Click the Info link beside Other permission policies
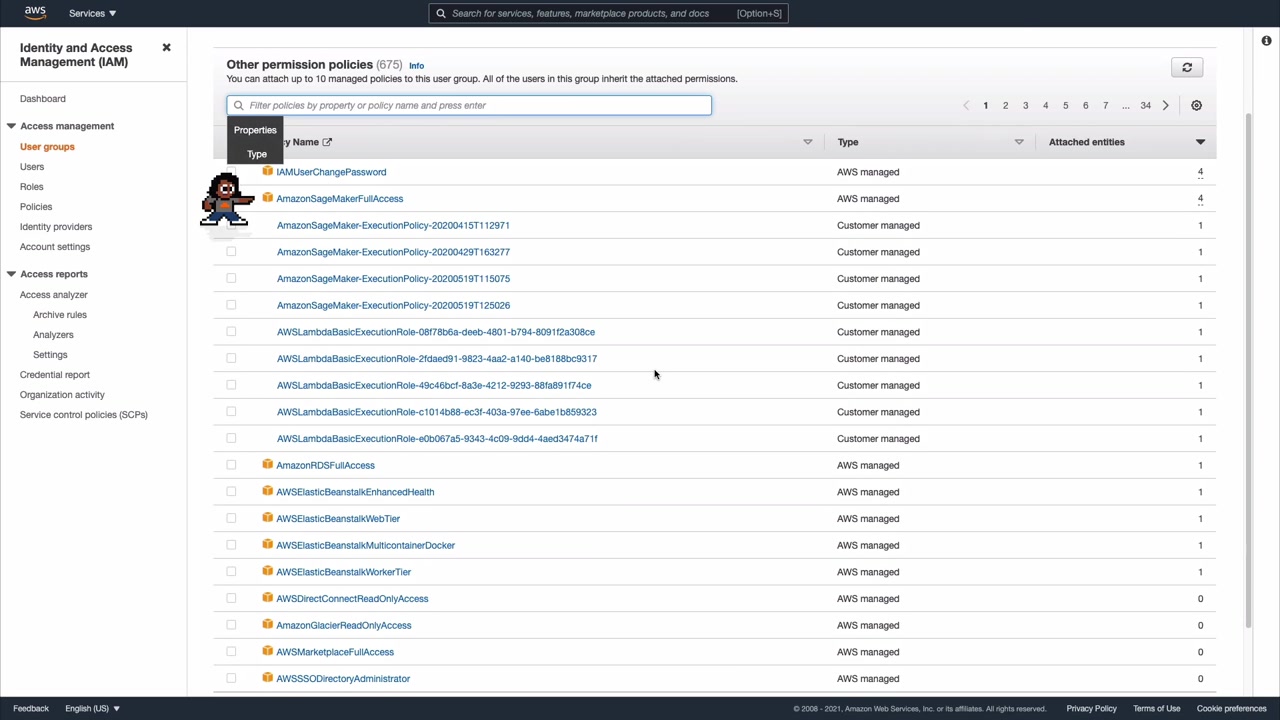1280x720 pixels. click(x=416, y=66)
